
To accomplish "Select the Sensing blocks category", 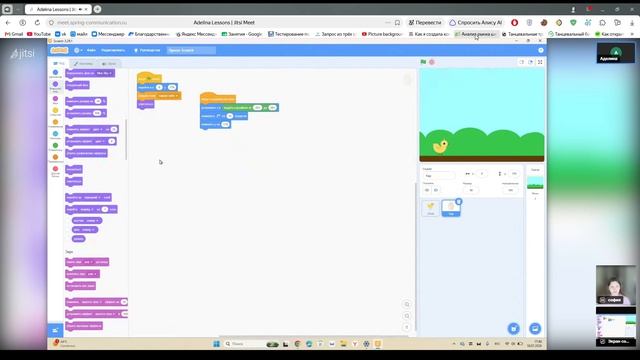I will [x=56, y=135].
